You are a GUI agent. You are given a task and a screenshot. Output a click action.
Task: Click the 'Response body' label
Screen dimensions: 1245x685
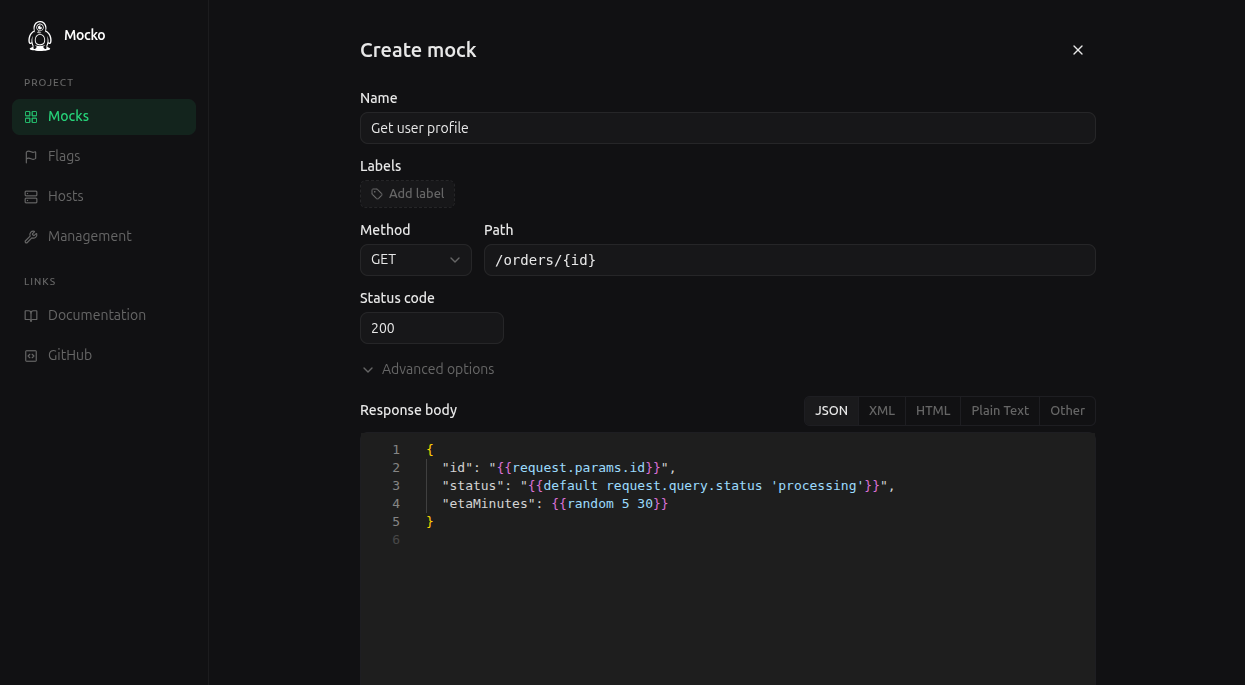click(408, 410)
